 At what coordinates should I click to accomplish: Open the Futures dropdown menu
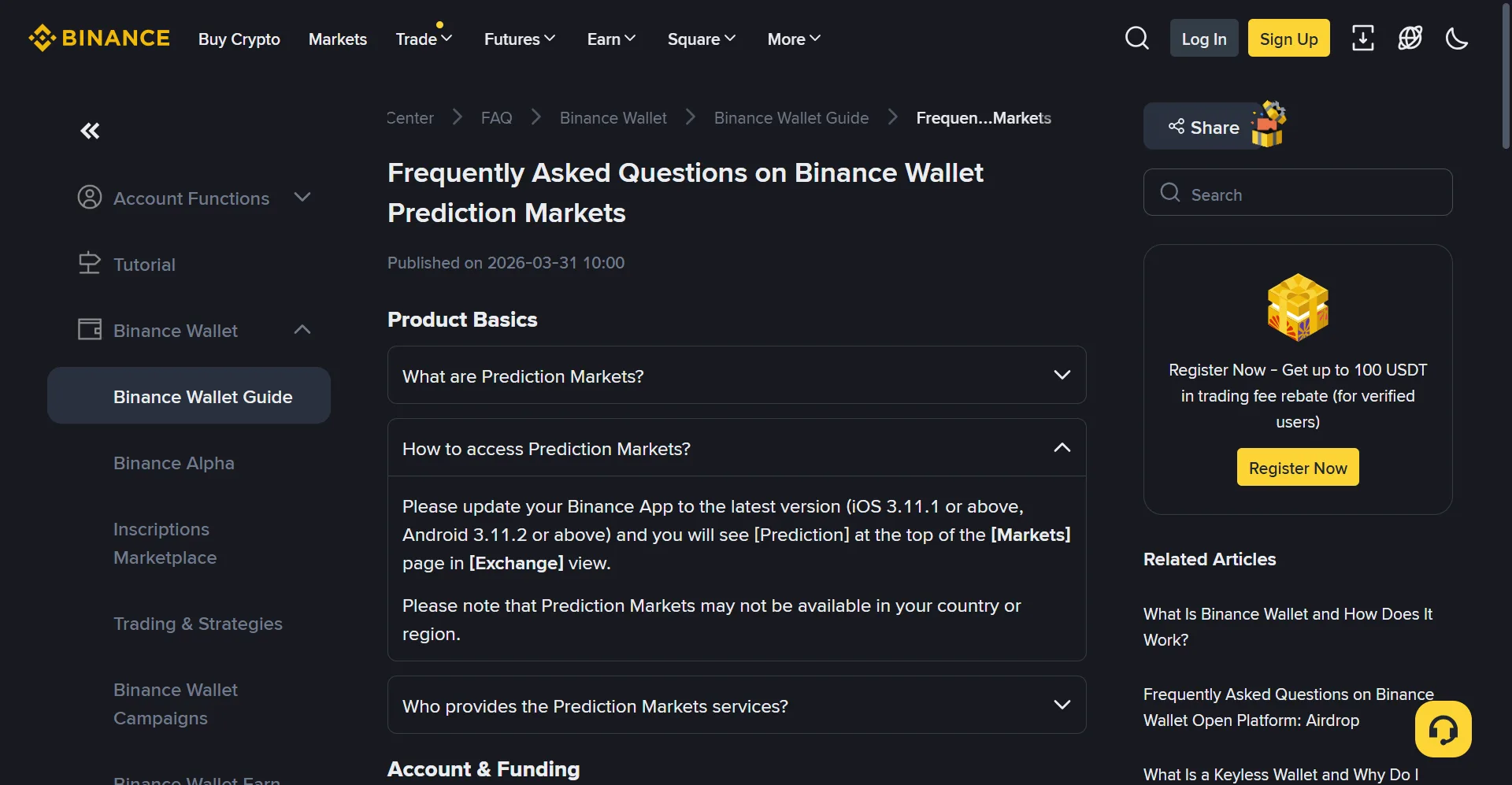[518, 39]
